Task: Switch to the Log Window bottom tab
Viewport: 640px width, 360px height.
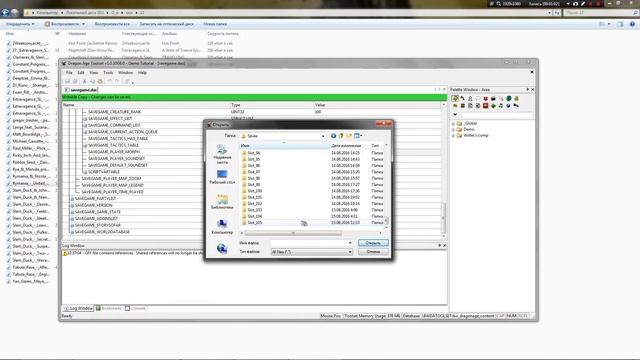Action: 78,308
